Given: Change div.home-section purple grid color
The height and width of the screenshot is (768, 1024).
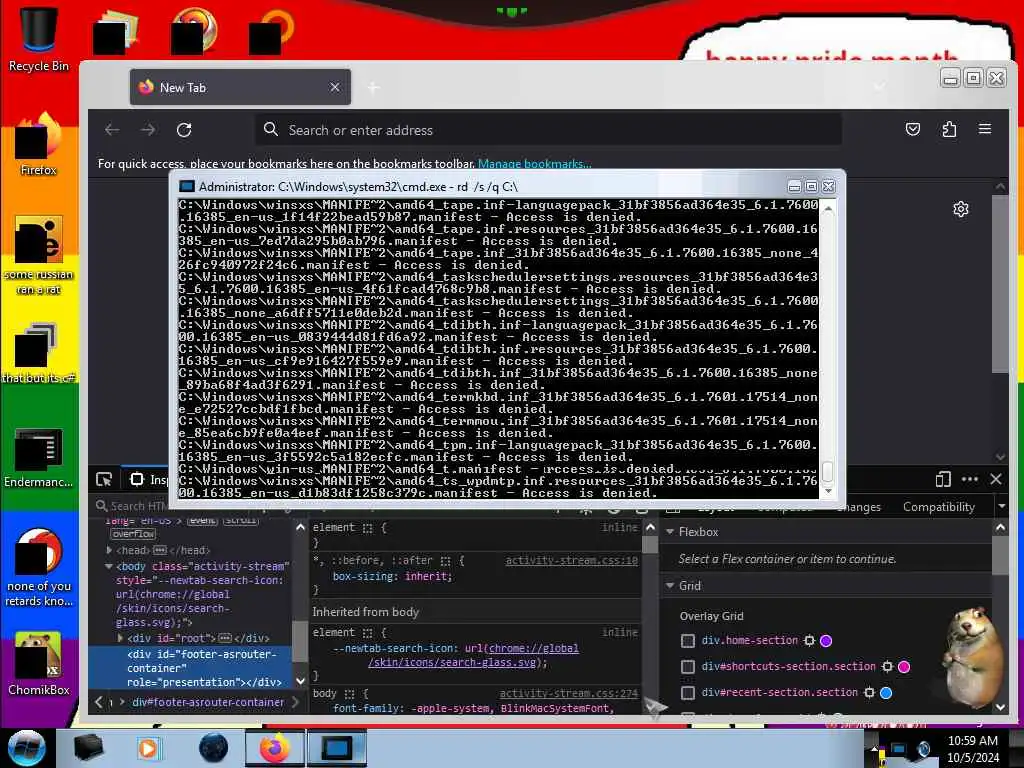Looking at the screenshot, I should (826, 641).
